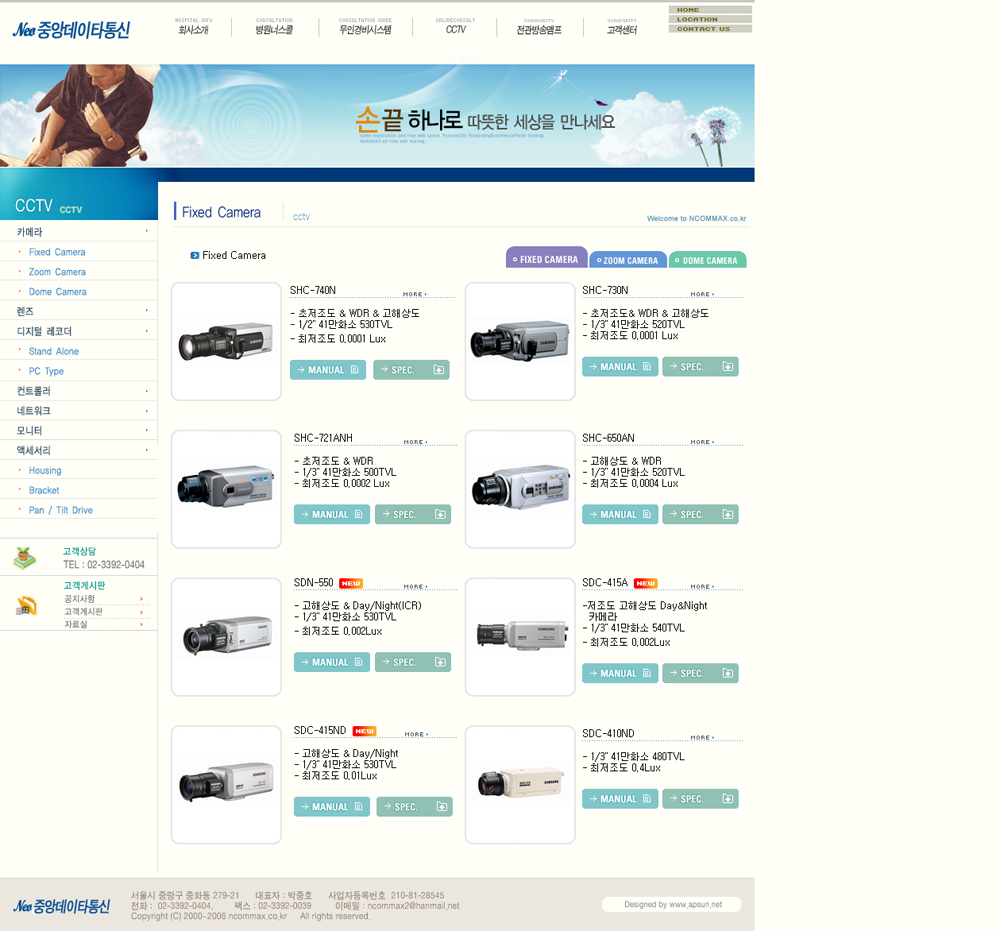1000x931 pixels.
Task: Open MANUAL for SDC-415A camera
Action: 620,674
